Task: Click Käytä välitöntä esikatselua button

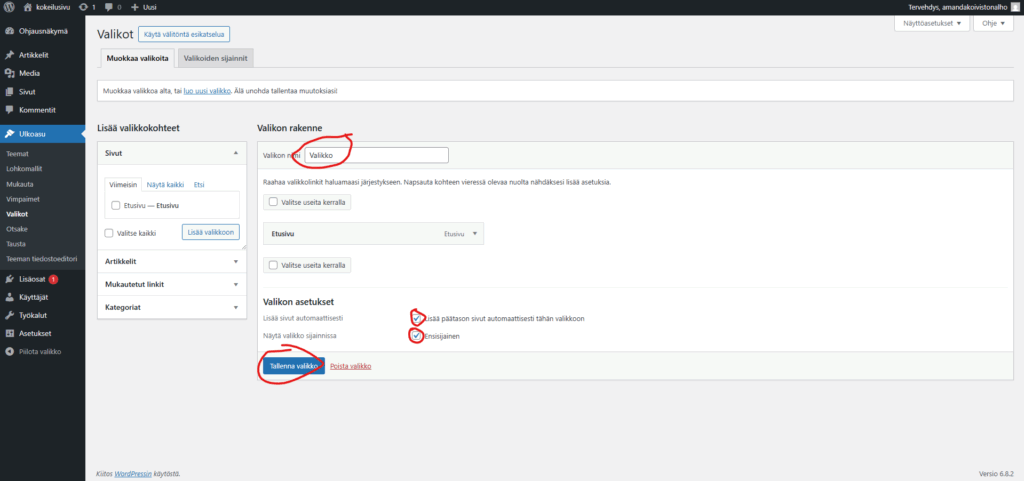Action: pyautogui.click(x=184, y=34)
